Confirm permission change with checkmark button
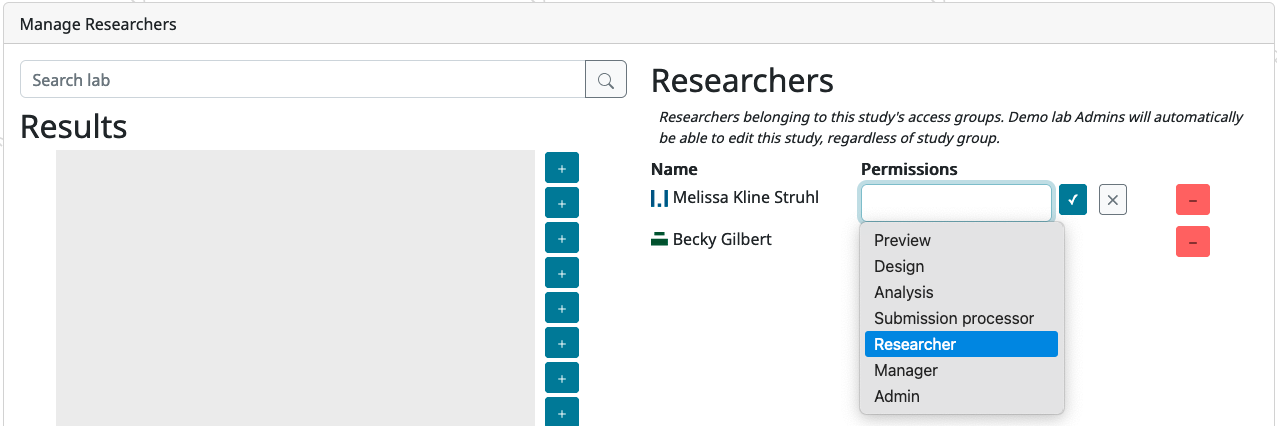The image size is (1277, 426). tap(1073, 200)
